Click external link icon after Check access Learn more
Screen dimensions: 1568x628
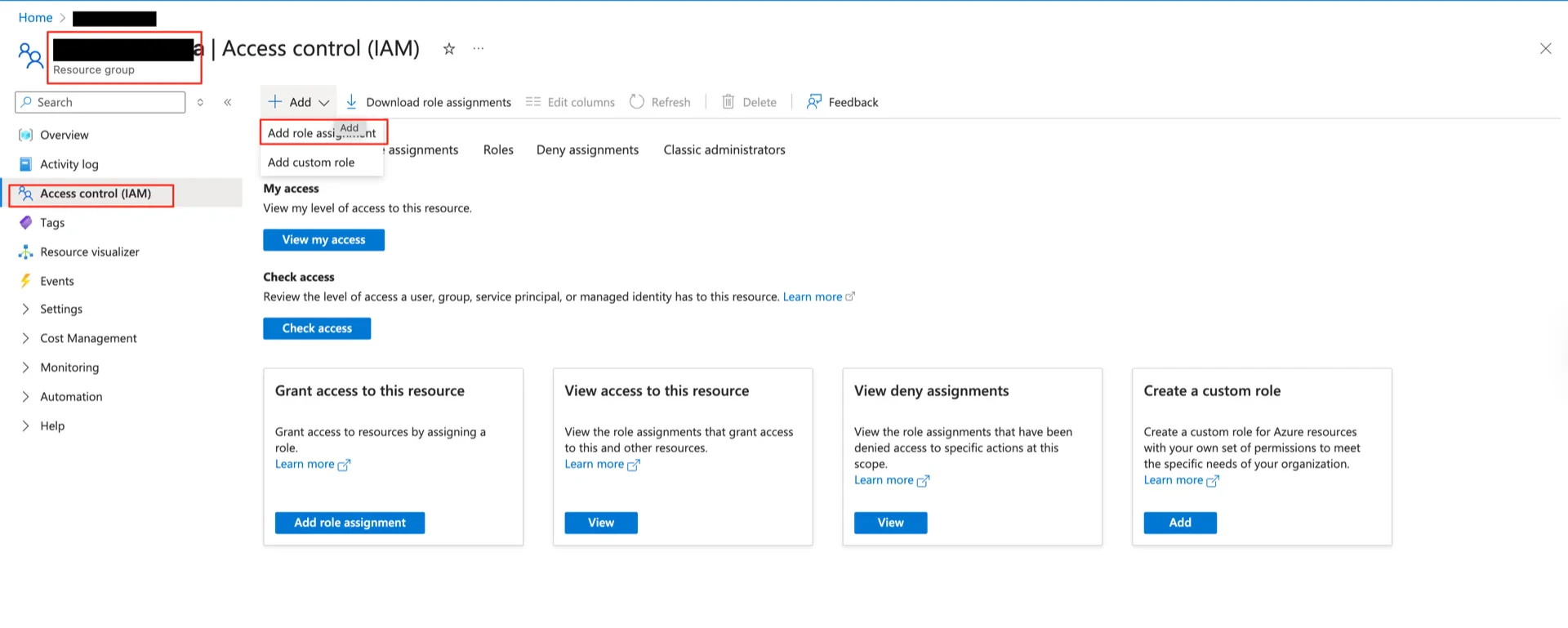coord(850,296)
